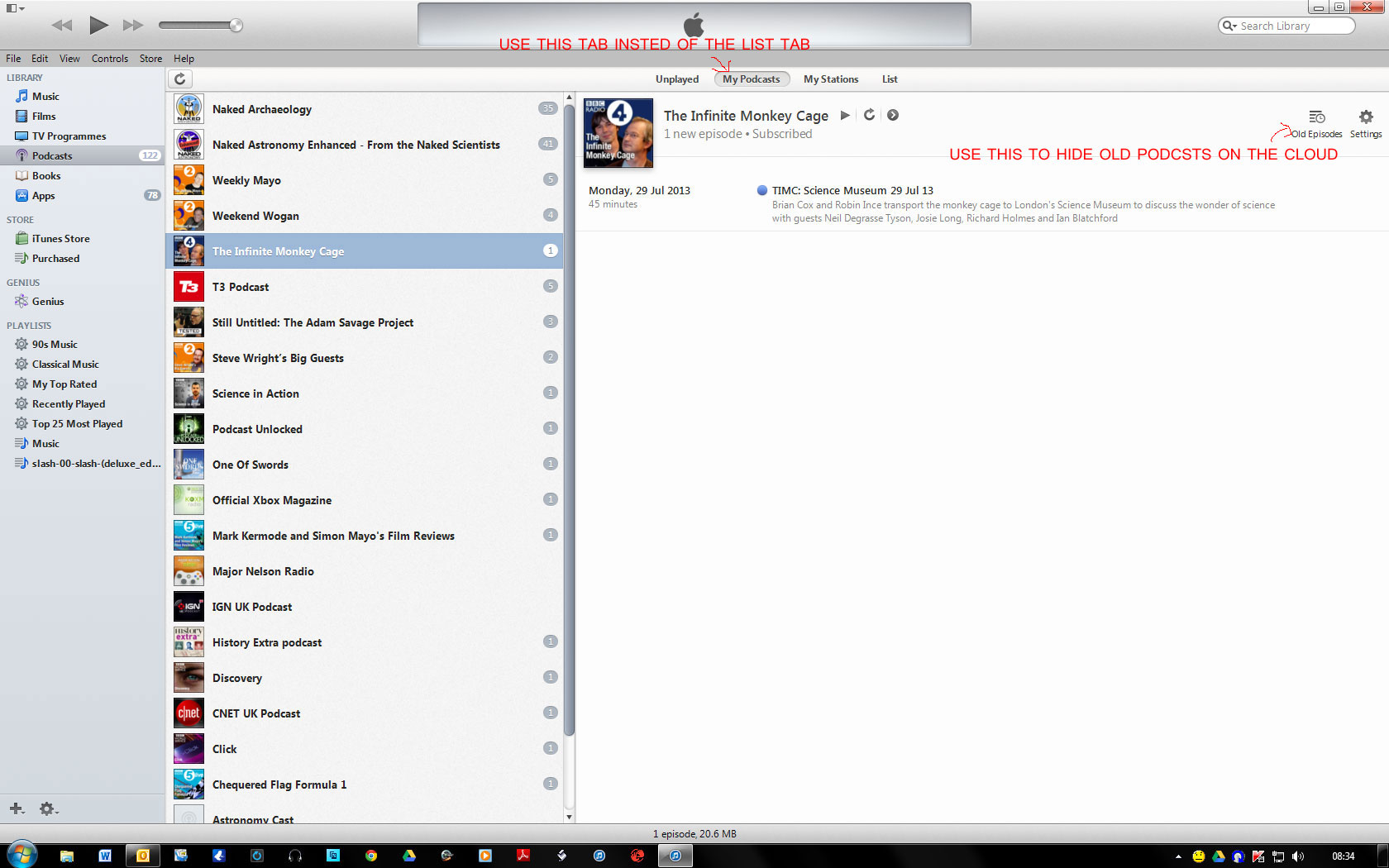Click TIMC: Science Museum 29 Jul 13 episode
1389x868 pixels.
(x=852, y=190)
